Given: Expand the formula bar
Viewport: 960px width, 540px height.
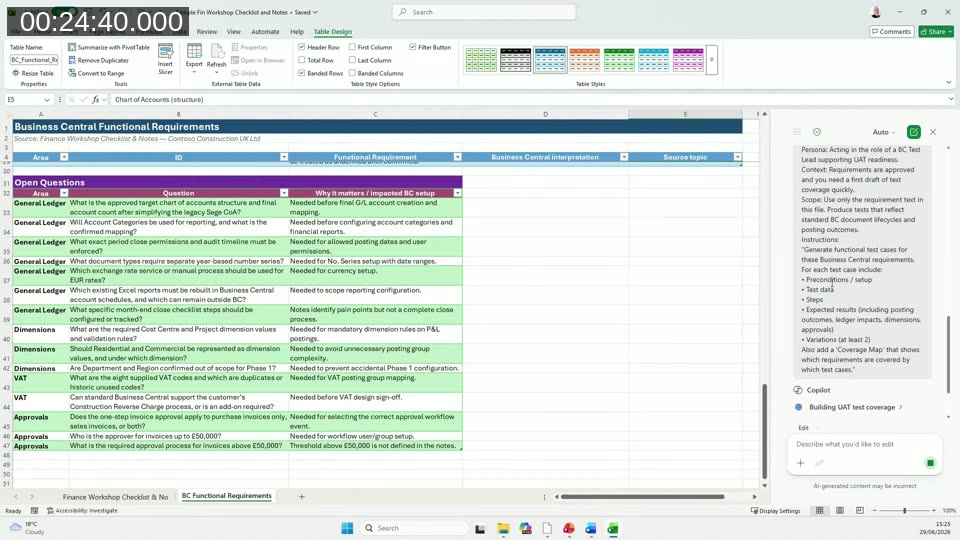Looking at the screenshot, I should point(950,99).
